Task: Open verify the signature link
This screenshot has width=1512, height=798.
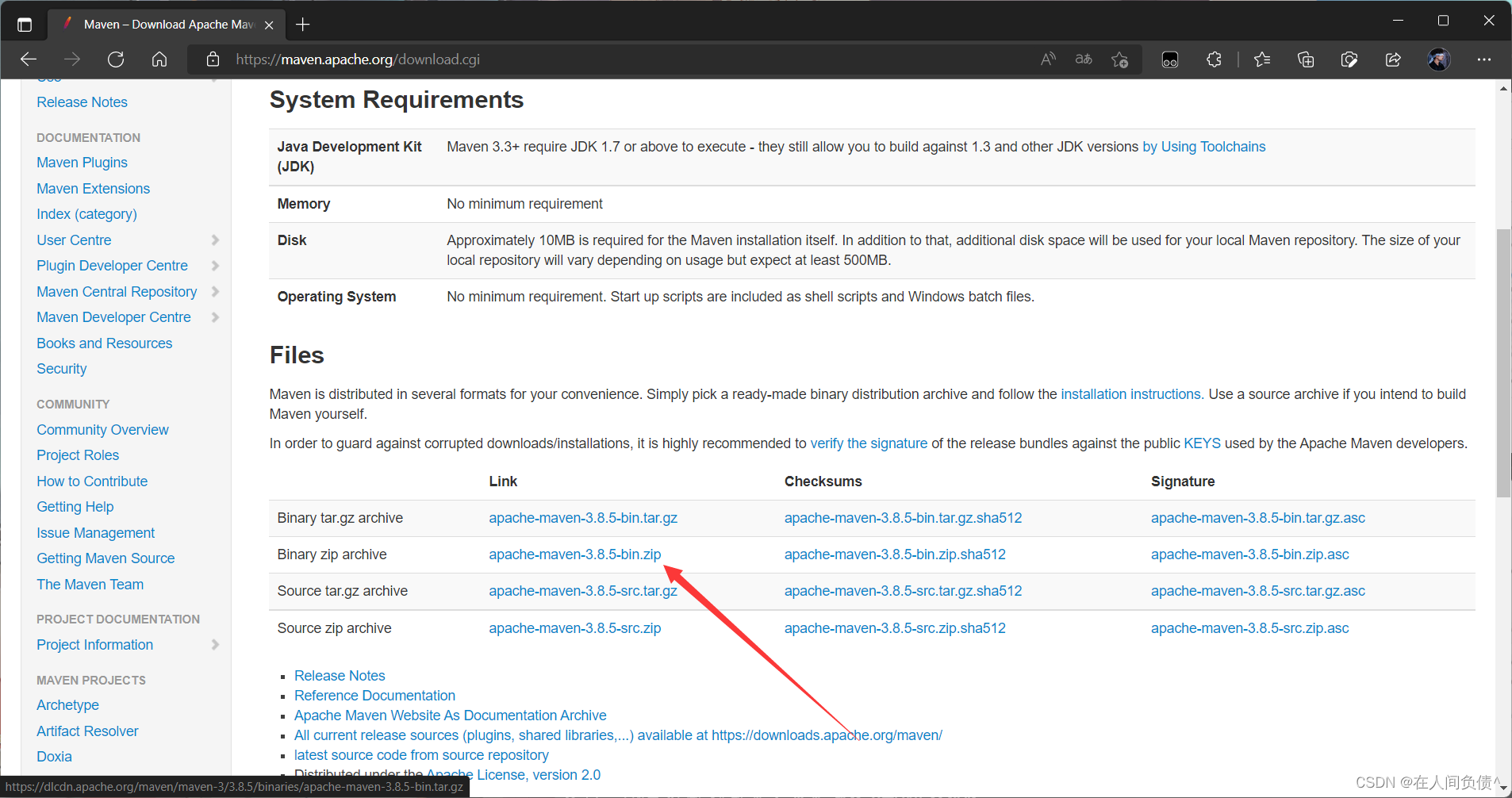Action: pos(869,443)
